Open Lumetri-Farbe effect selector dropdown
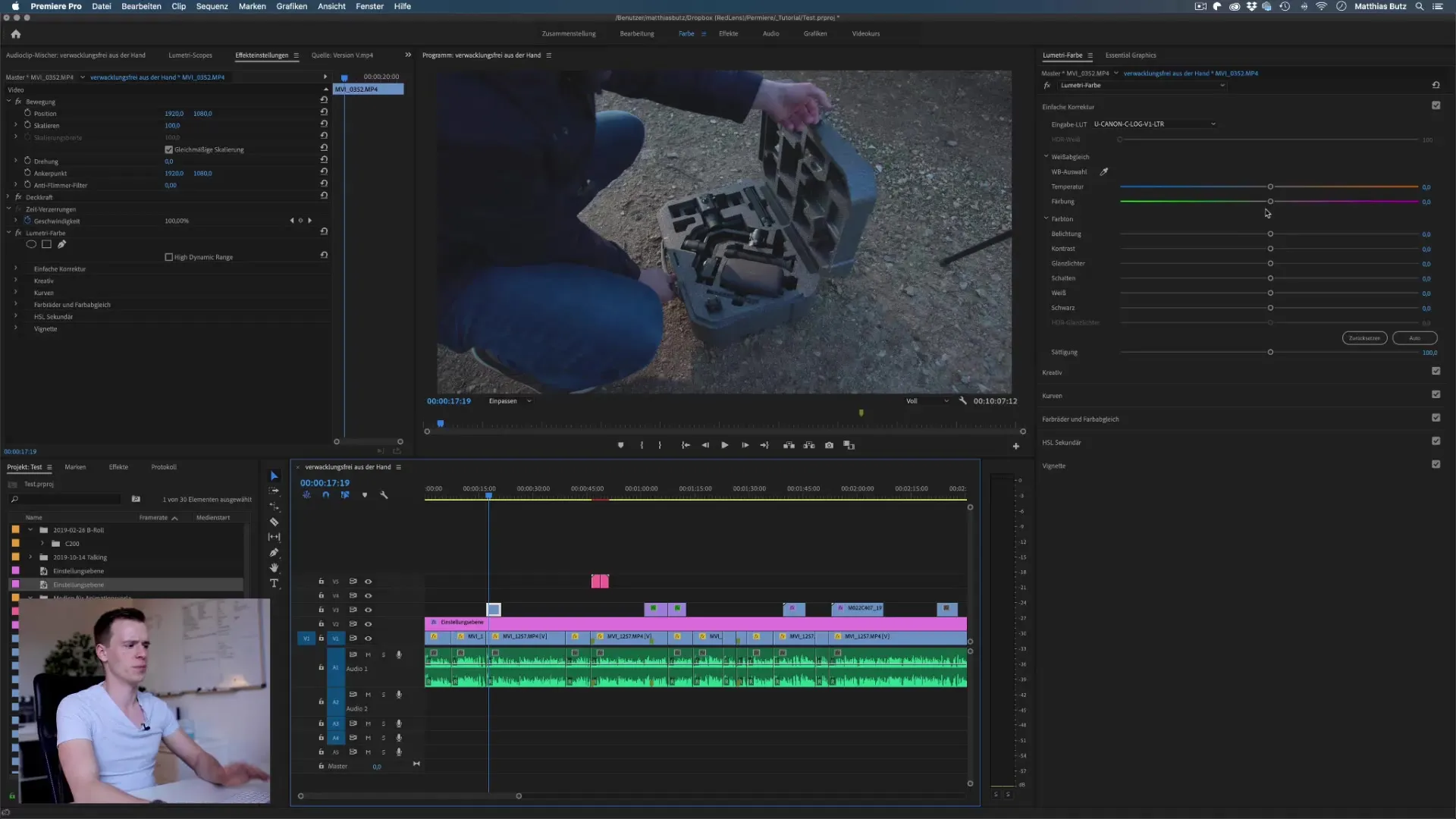This screenshot has height=819, width=1456. click(1141, 85)
